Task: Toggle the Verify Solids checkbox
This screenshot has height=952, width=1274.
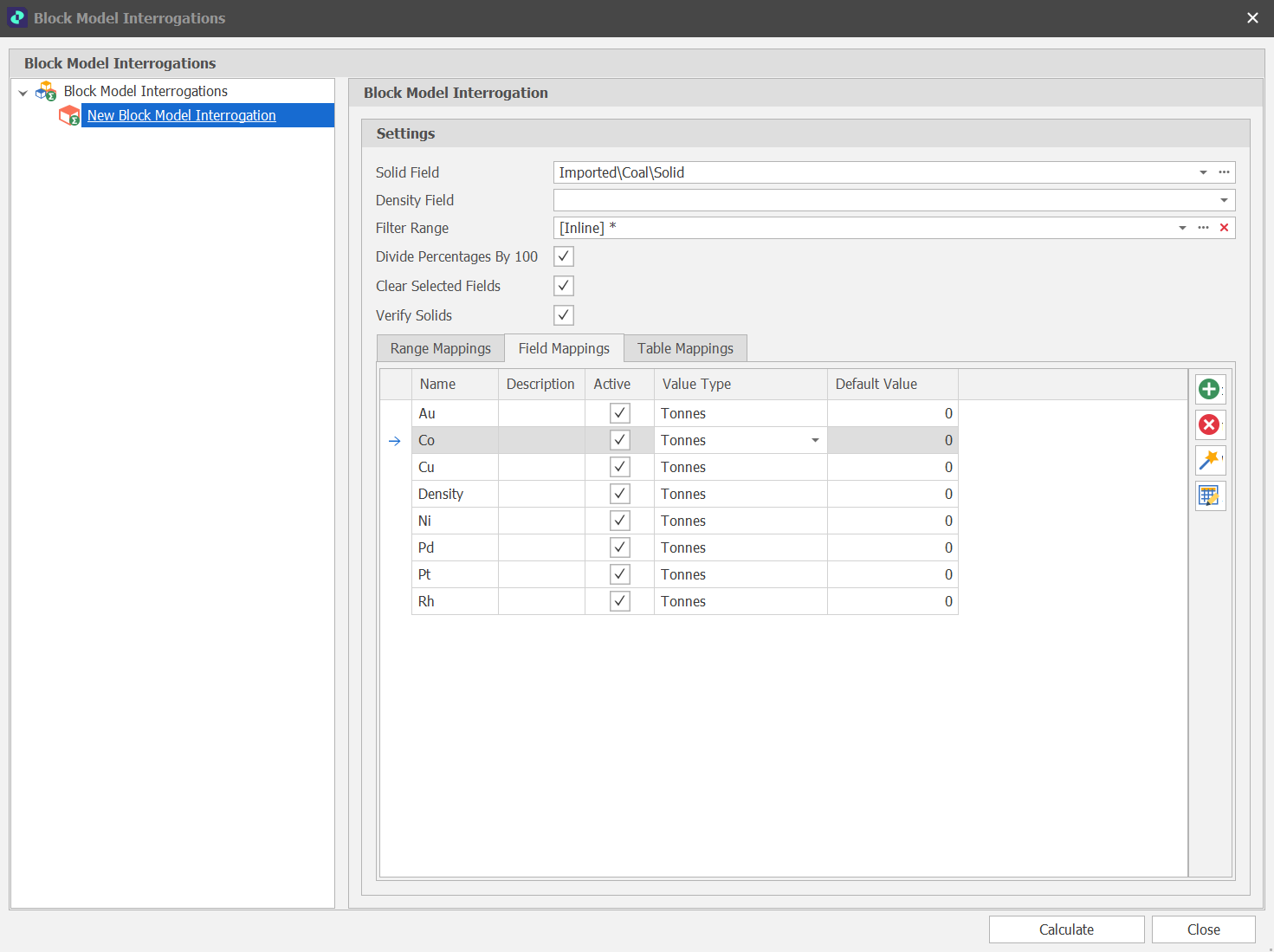Action: [564, 315]
